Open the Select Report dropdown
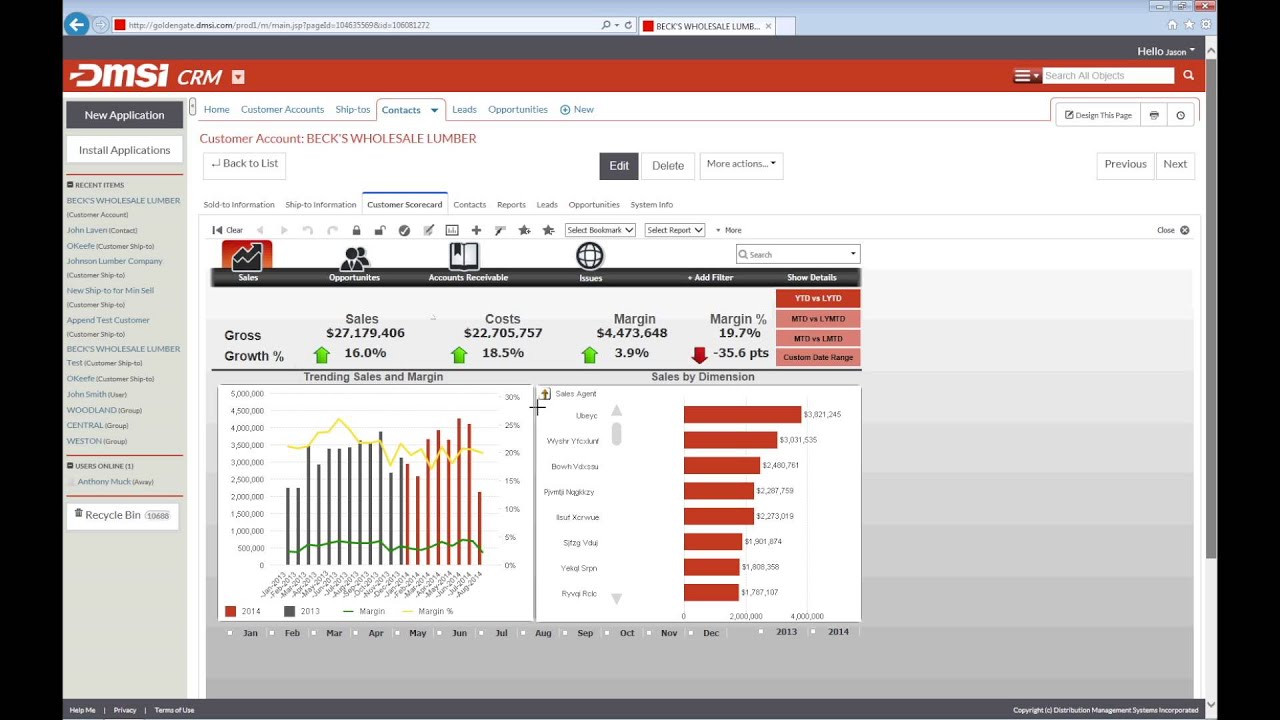This screenshot has height=720, width=1280. (675, 230)
